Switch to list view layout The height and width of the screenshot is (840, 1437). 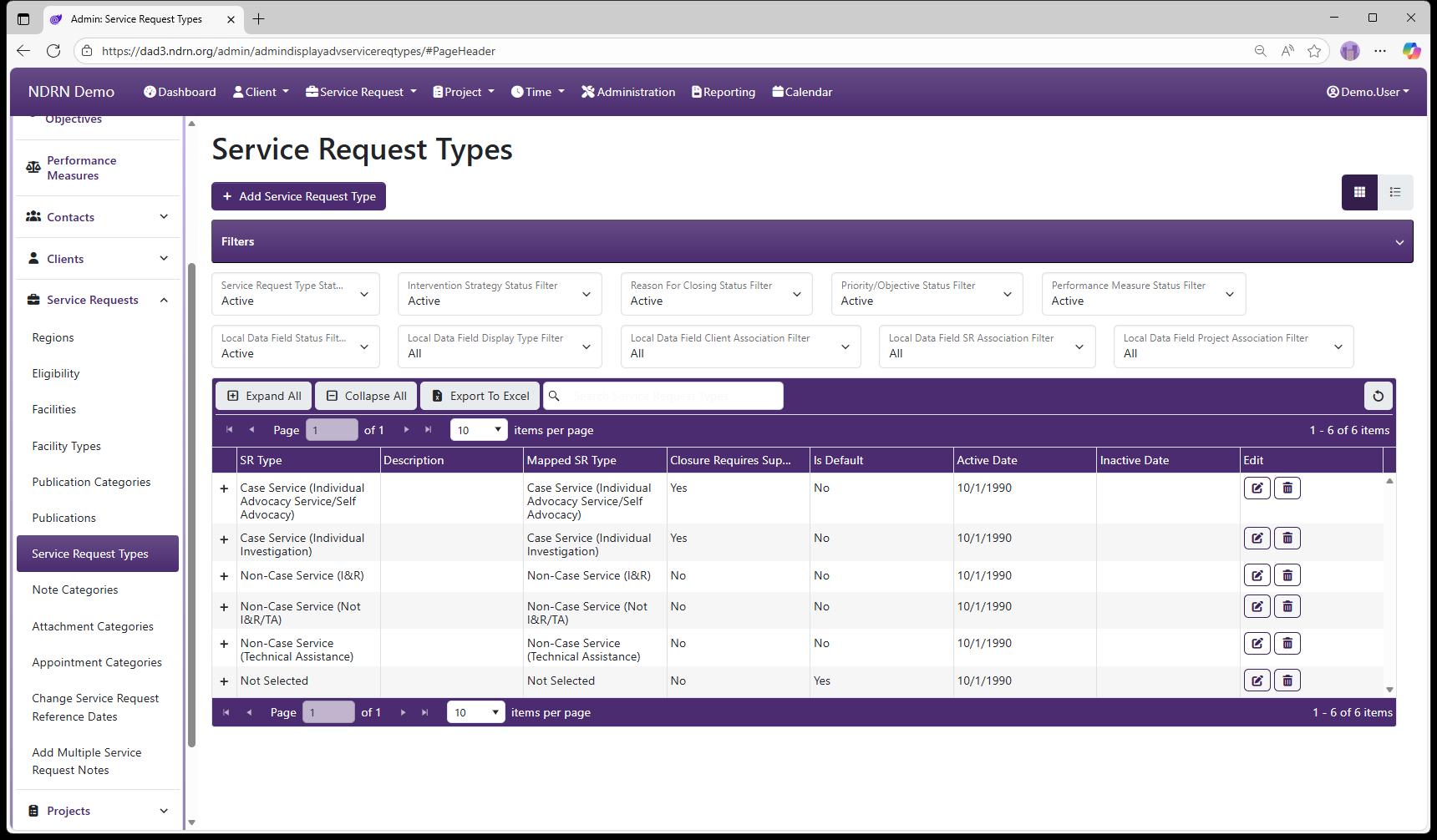(1395, 192)
